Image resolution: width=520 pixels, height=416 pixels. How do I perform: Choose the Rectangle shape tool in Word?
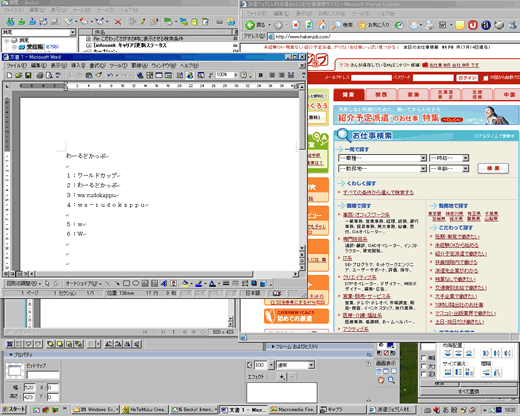(126, 284)
